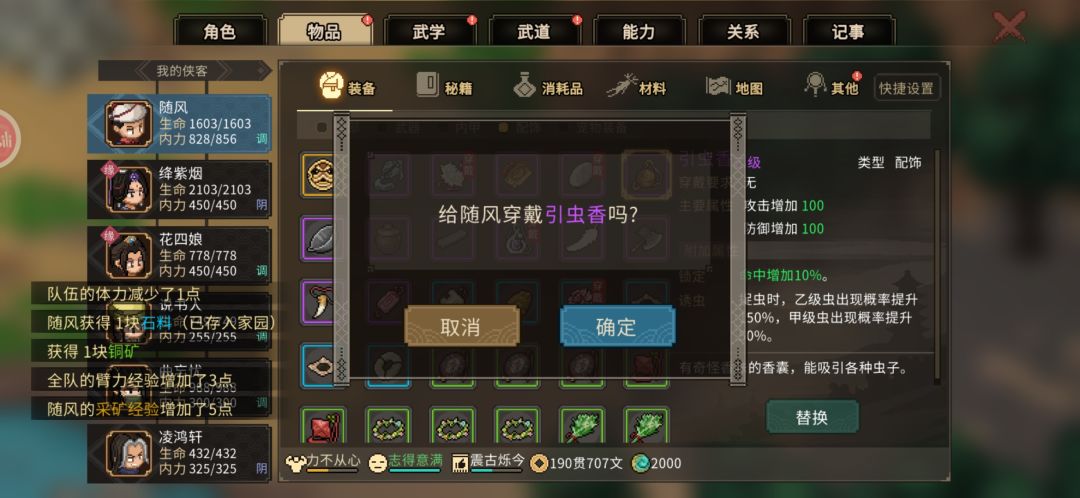Viewport: 1080px width, 498px height.
Task: Open the 材料 materials category
Action: 636,87
